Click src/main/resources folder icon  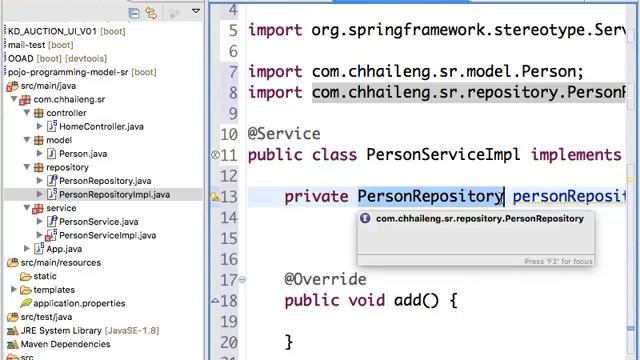pos(13,262)
